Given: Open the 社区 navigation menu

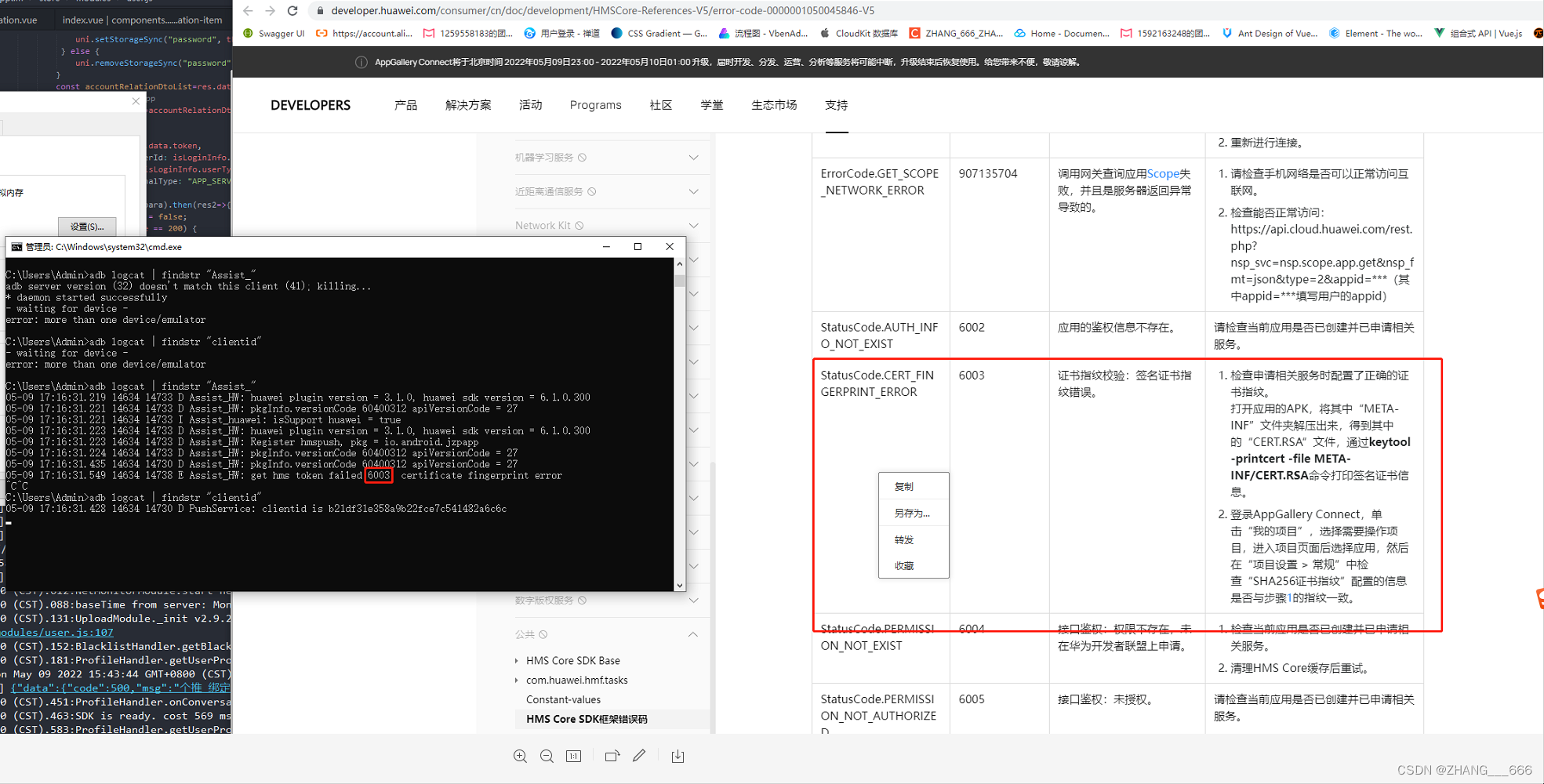Looking at the screenshot, I should click(x=660, y=105).
